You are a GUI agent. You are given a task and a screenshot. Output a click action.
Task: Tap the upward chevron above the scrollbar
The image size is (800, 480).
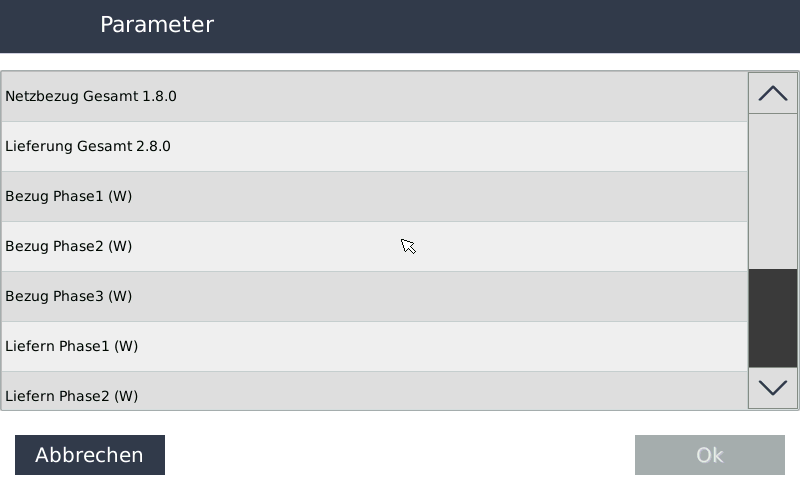773,93
